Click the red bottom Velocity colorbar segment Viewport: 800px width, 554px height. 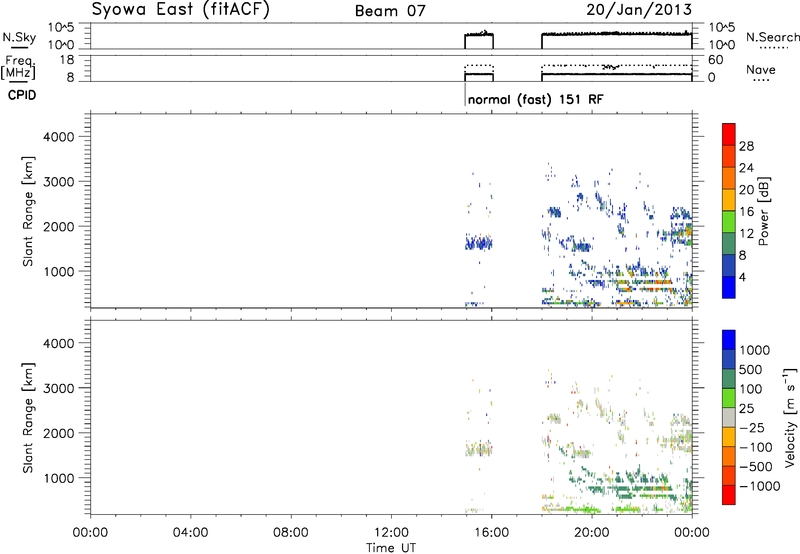pos(729,495)
